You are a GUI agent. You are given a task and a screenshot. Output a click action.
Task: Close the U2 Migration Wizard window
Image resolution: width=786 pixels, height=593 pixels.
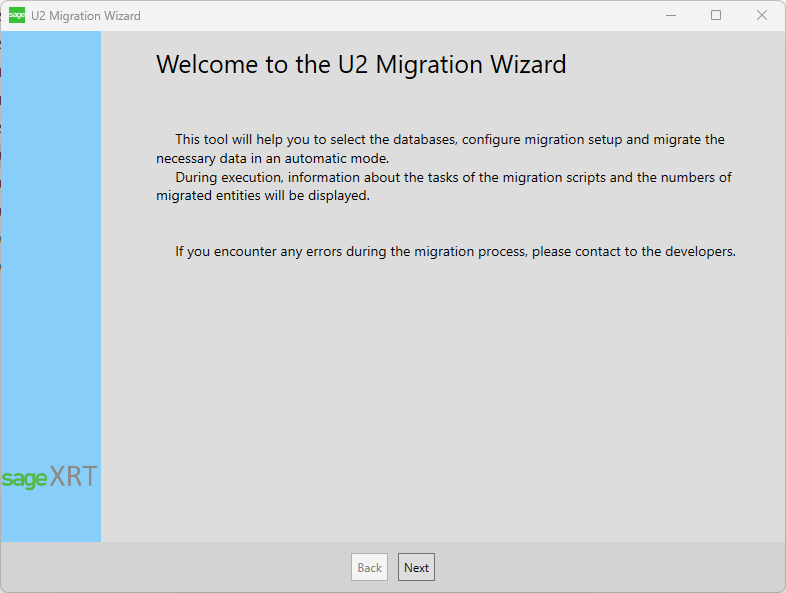pyautogui.click(x=762, y=15)
